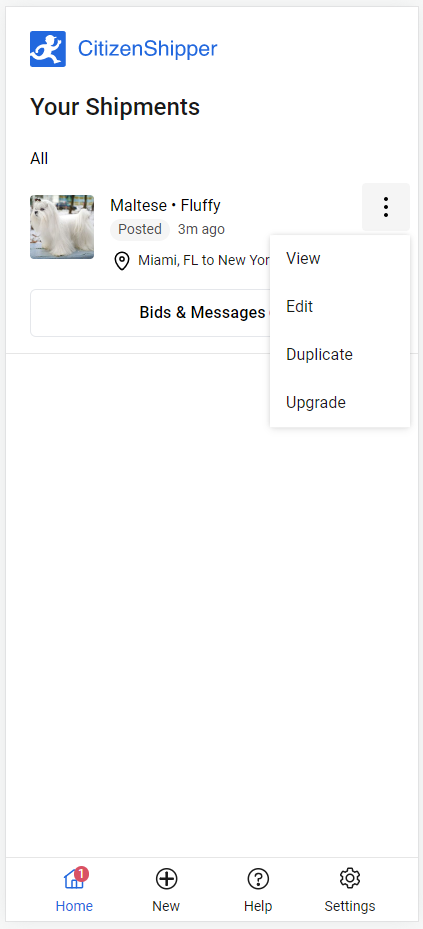The width and height of the screenshot is (423, 929).
Task: Click the location pin icon
Action: (x=122, y=261)
